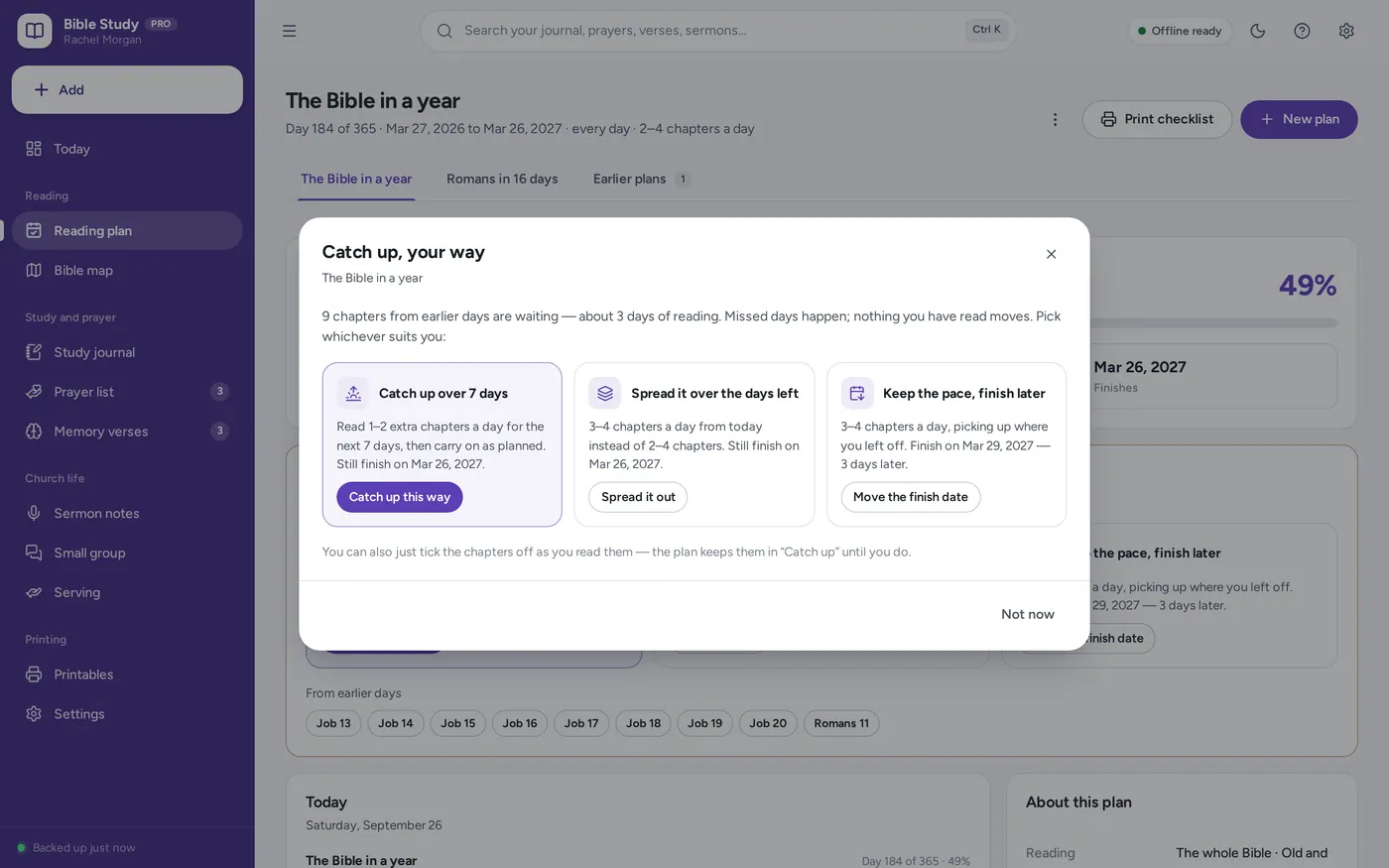Screen dimensions: 1389x868
Task: Open Memory verses
Action: pos(127,432)
